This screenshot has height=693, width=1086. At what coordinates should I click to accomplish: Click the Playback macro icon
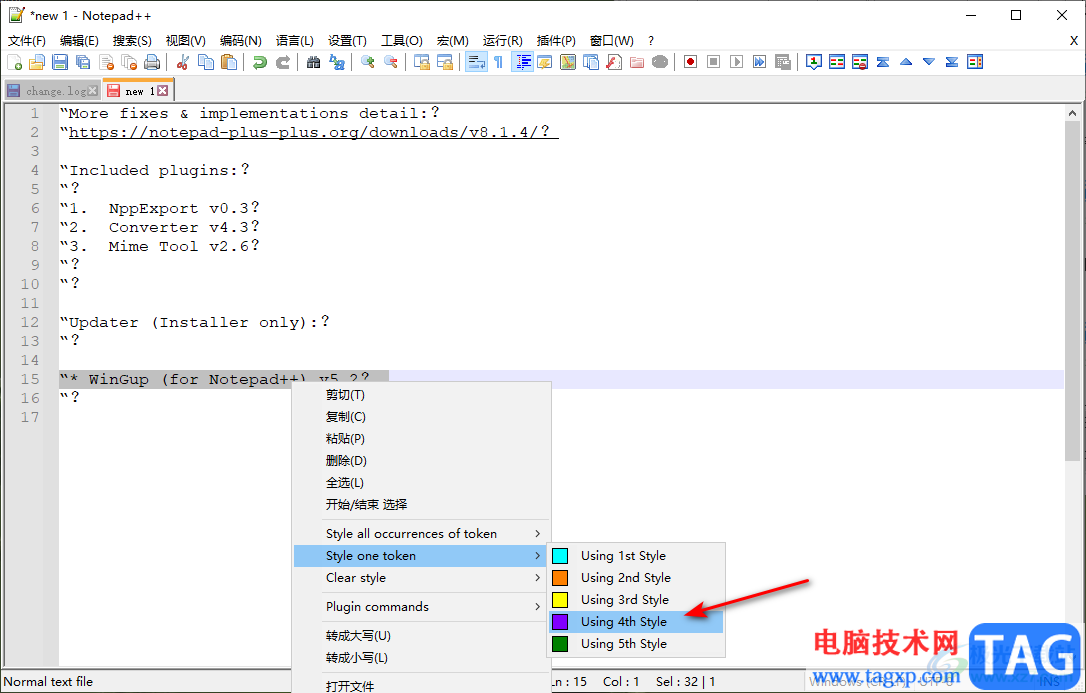pos(736,62)
